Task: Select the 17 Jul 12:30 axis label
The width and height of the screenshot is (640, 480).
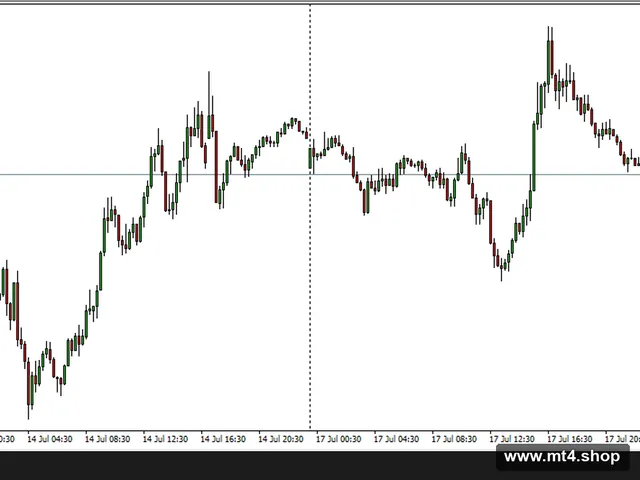Action: click(512, 439)
